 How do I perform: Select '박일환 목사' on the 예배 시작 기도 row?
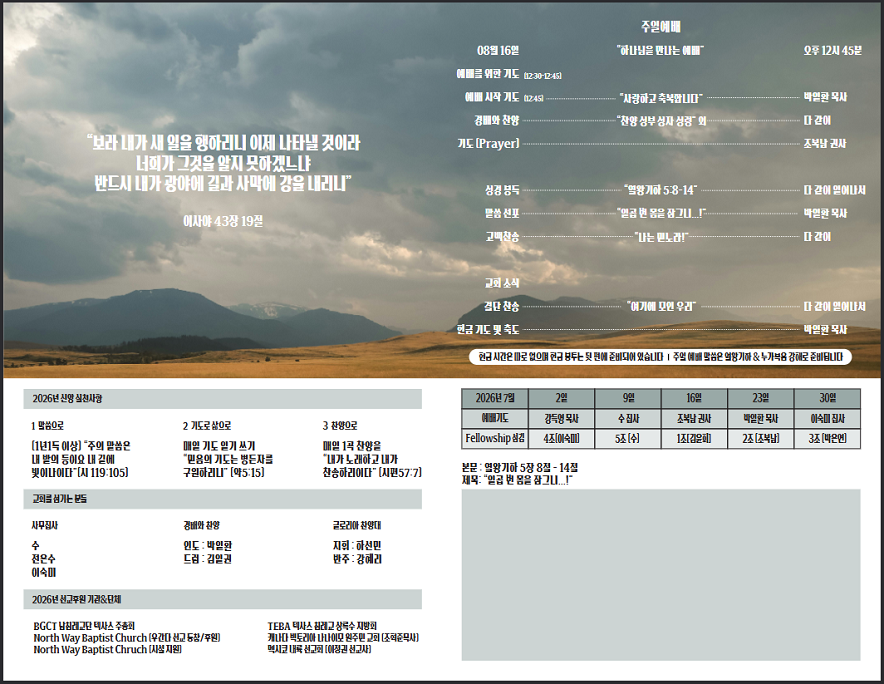click(x=825, y=98)
